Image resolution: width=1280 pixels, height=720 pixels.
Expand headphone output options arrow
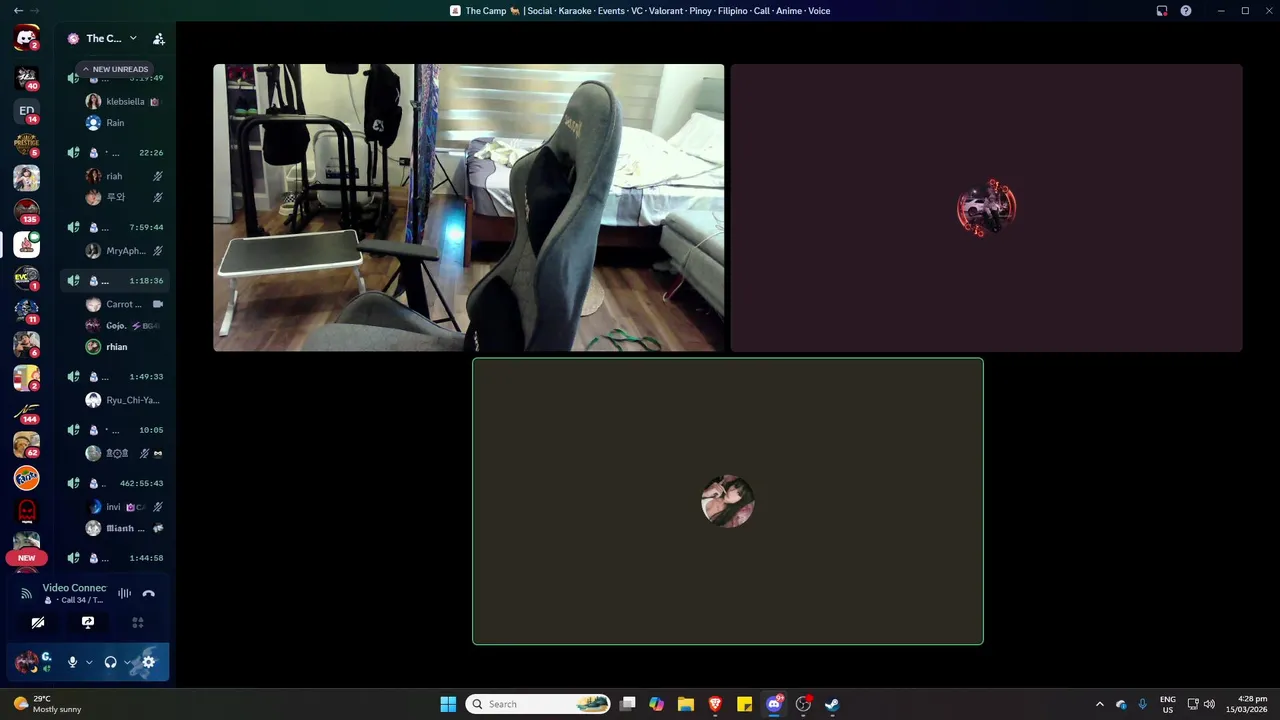[x=127, y=662]
